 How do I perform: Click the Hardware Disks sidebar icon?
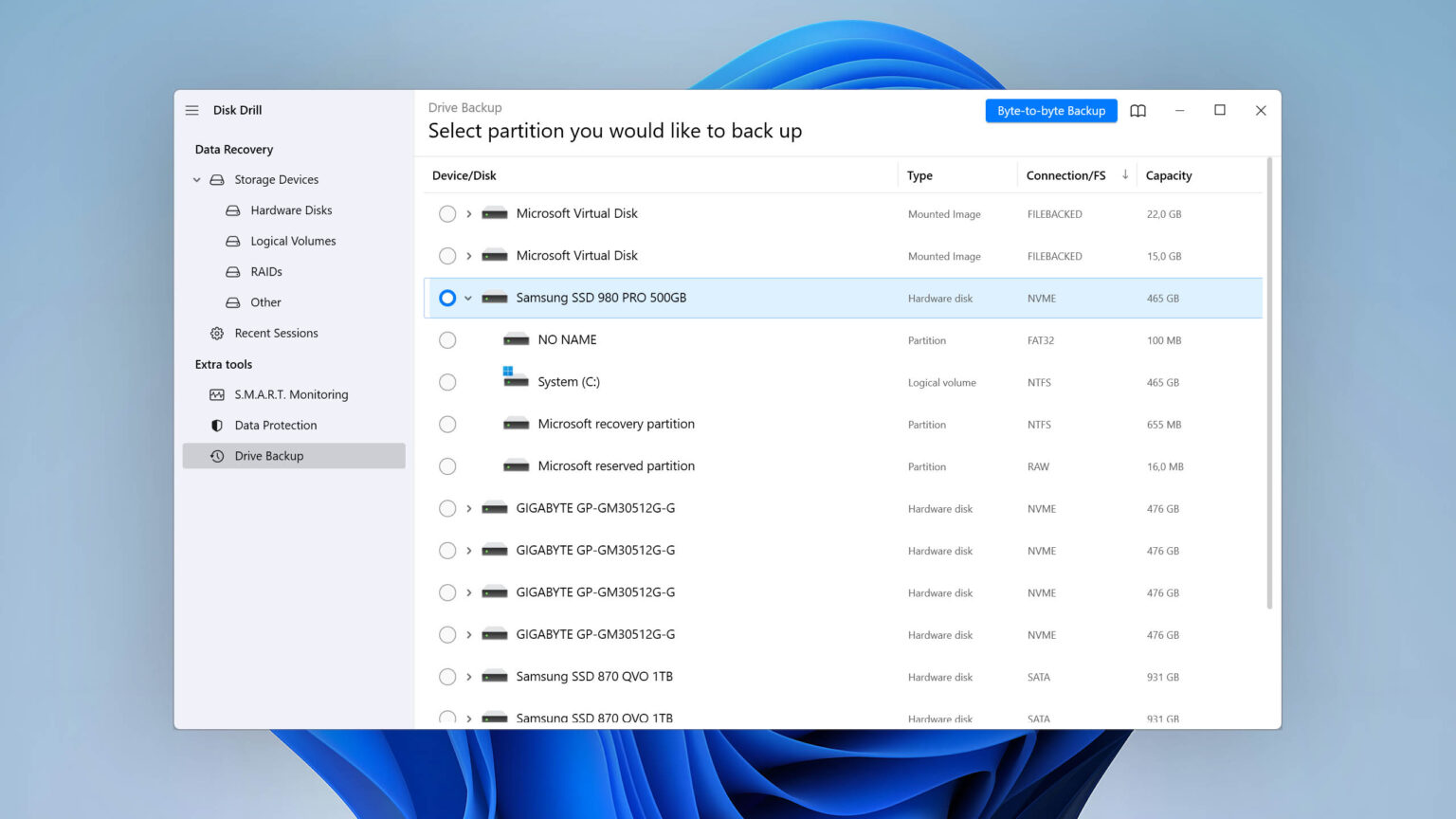[232, 209]
